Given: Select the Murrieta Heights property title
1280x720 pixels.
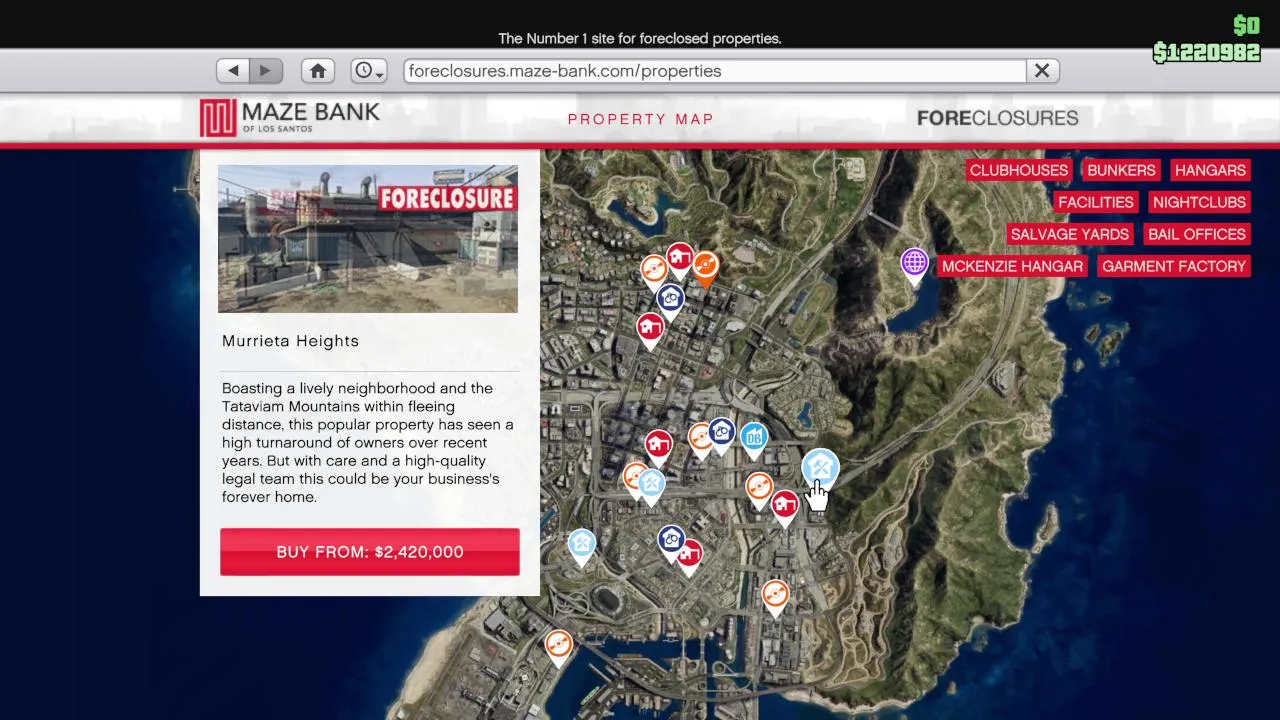Looking at the screenshot, I should click(x=290, y=341).
